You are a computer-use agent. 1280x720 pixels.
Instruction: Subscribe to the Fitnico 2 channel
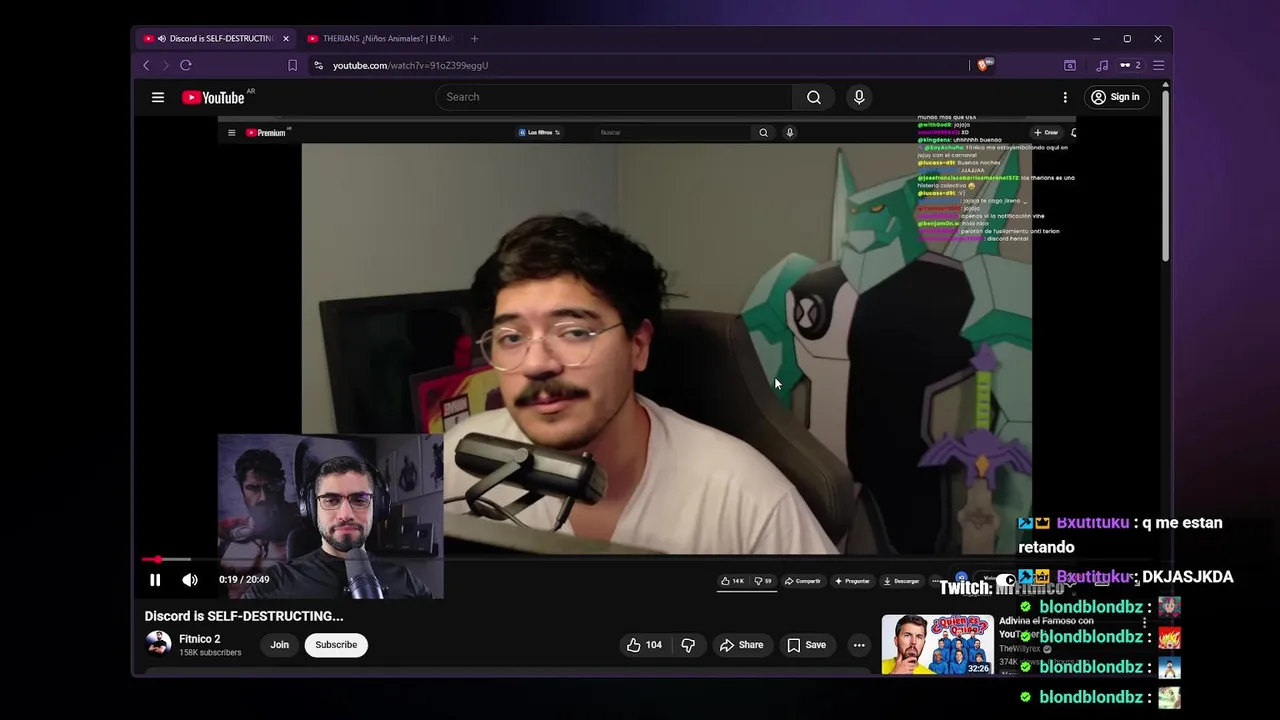tap(336, 645)
